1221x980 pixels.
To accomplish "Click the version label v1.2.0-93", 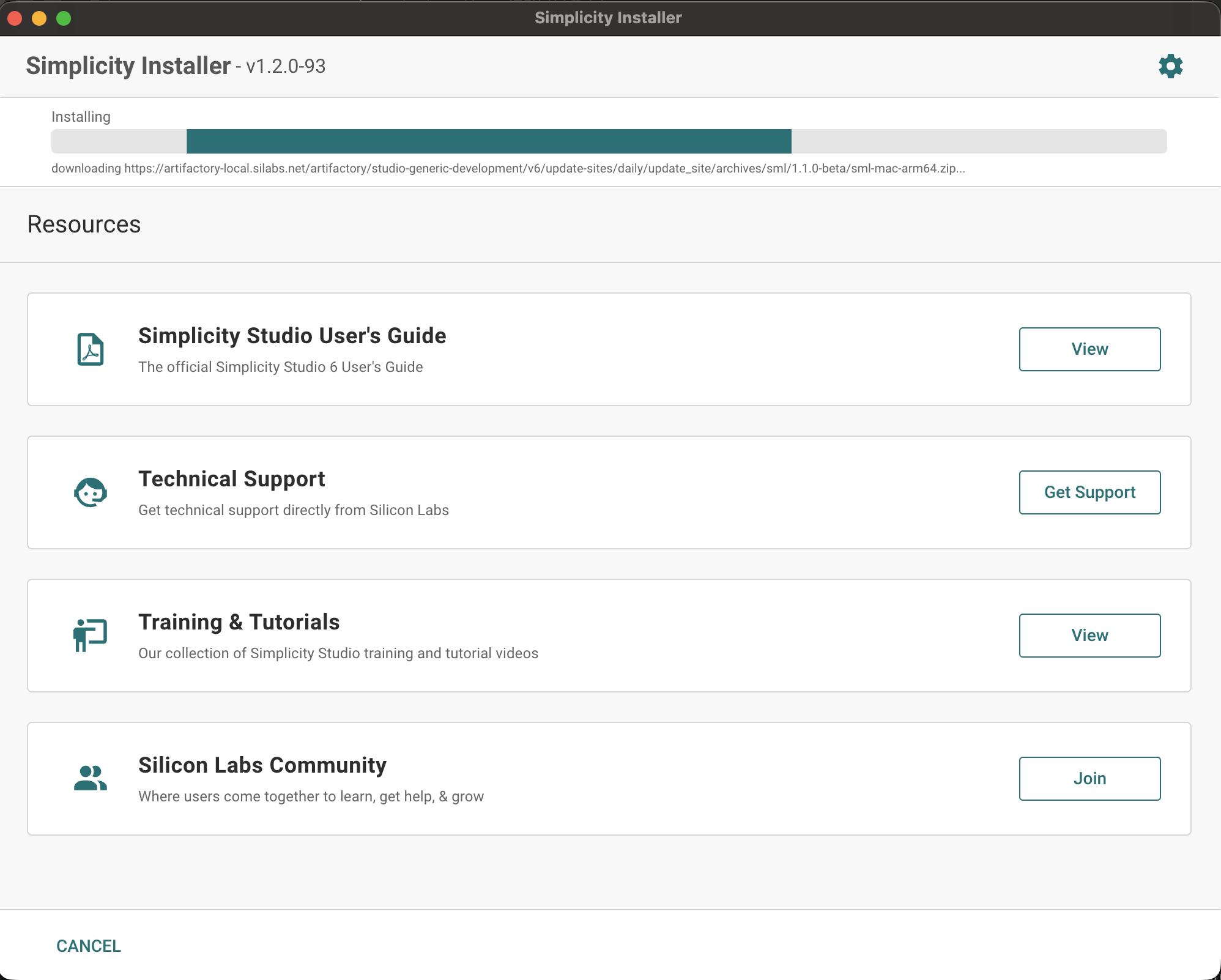I will pos(286,66).
